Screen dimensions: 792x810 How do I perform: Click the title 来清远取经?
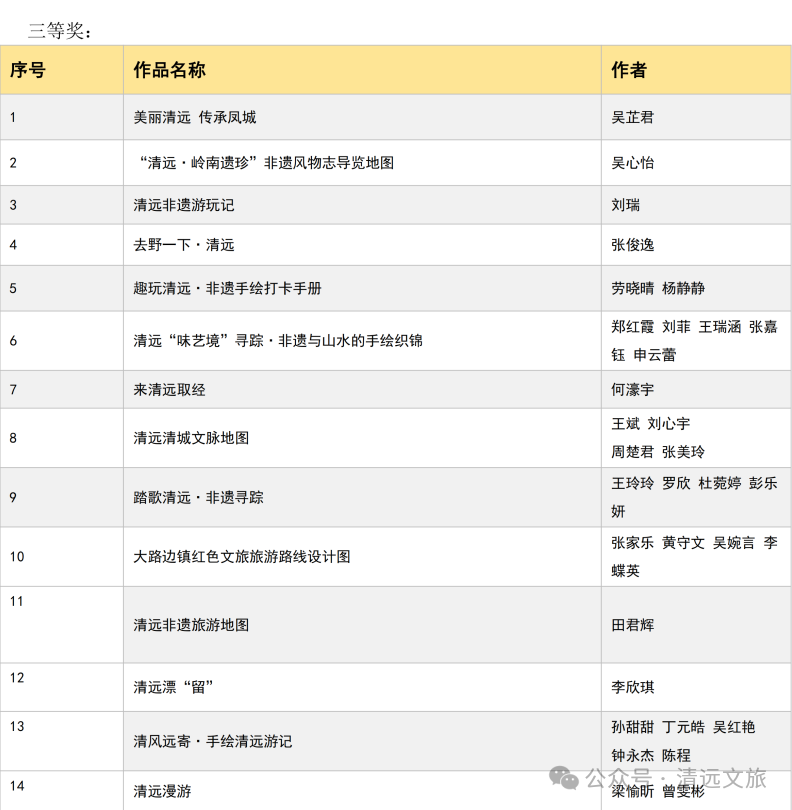coord(169,390)
